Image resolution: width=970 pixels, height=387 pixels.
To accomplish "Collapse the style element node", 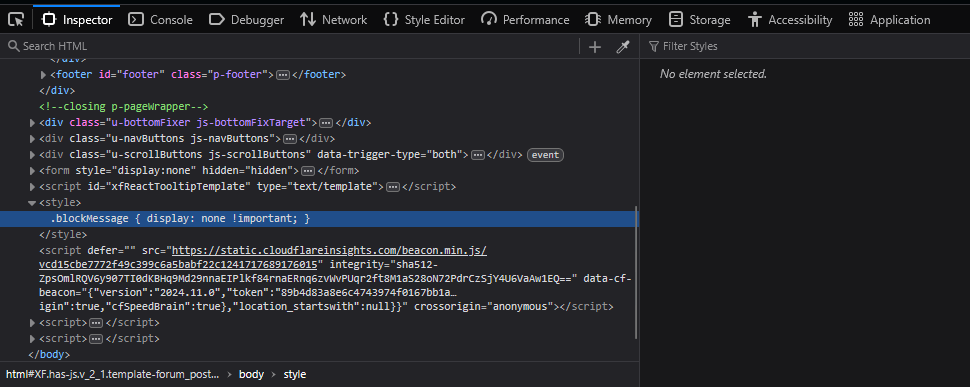I will point(32,202).
